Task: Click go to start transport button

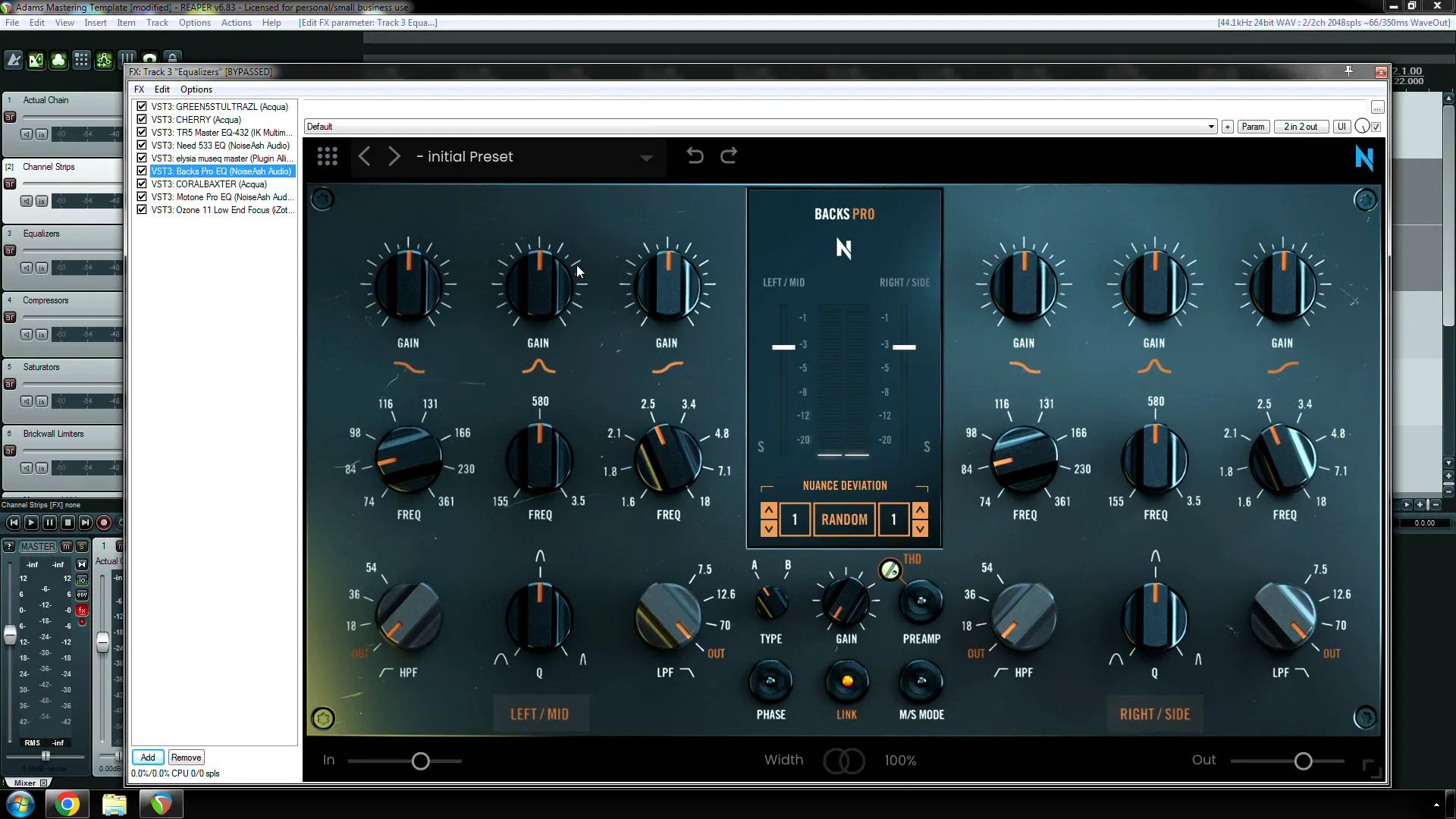Action: (13, 522)
